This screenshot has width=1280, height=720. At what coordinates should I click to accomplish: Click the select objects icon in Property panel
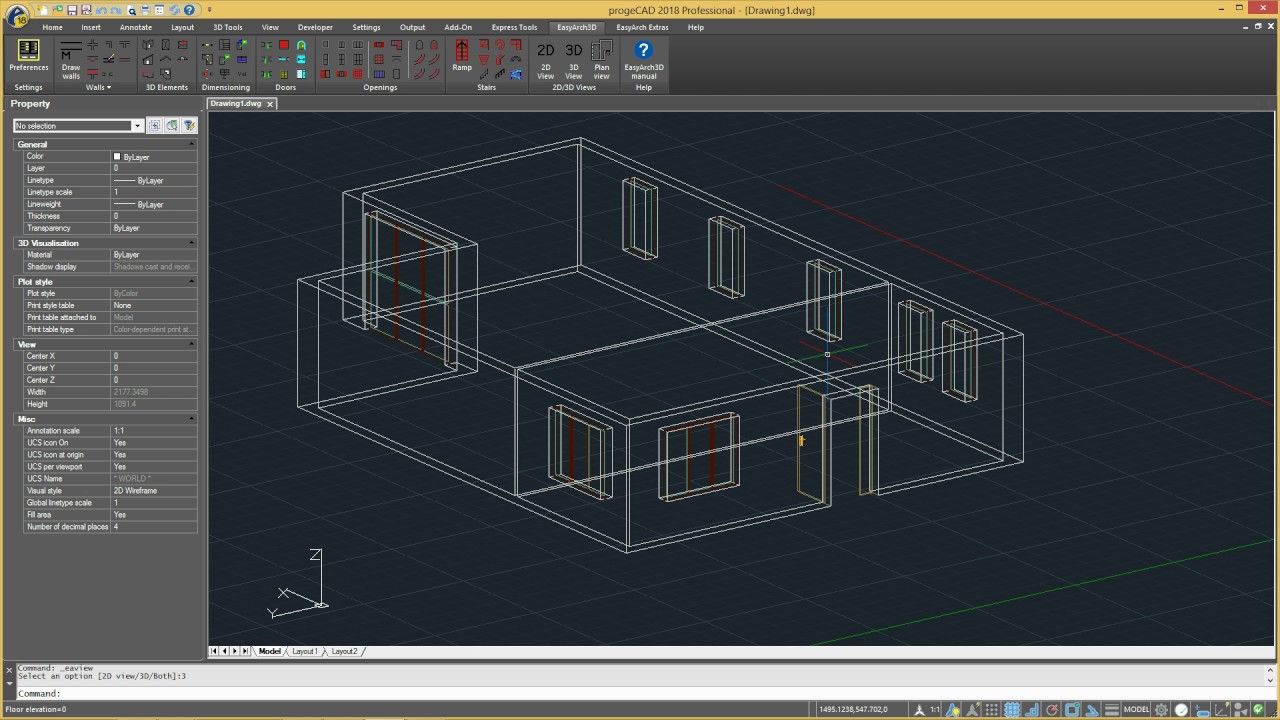(x=172, y=126)
